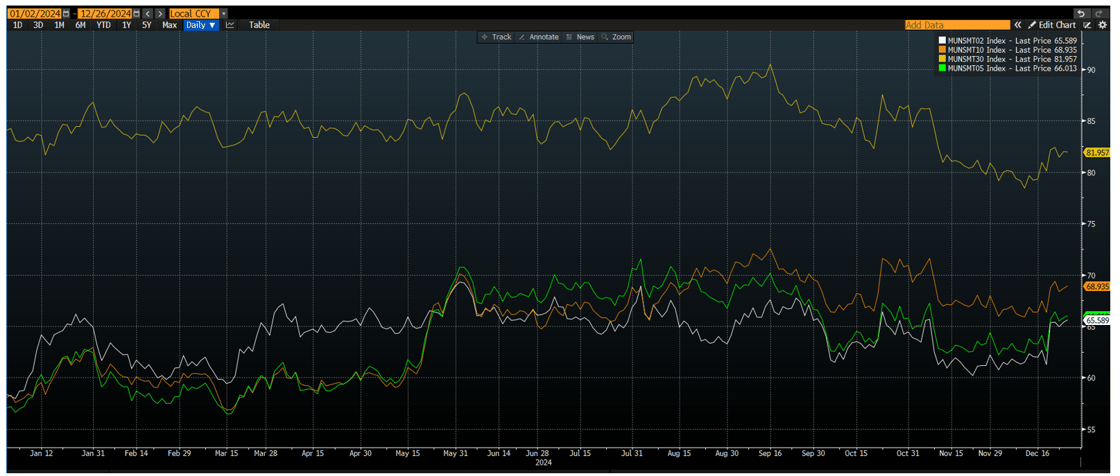
Task: Click the 55 y-axis value label
Action: tap(1091, 430)
